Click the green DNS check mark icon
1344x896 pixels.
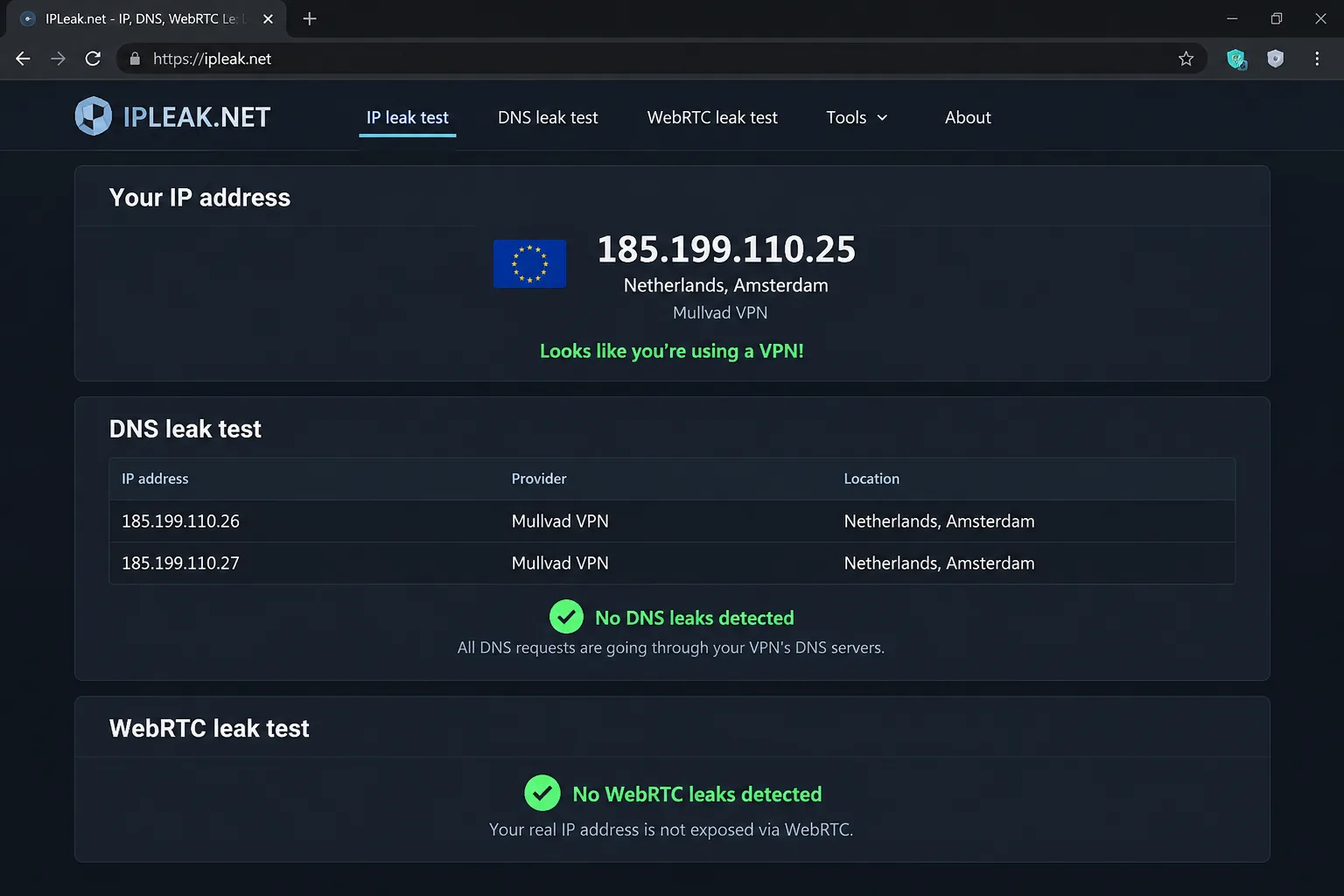tap(566, 617)
